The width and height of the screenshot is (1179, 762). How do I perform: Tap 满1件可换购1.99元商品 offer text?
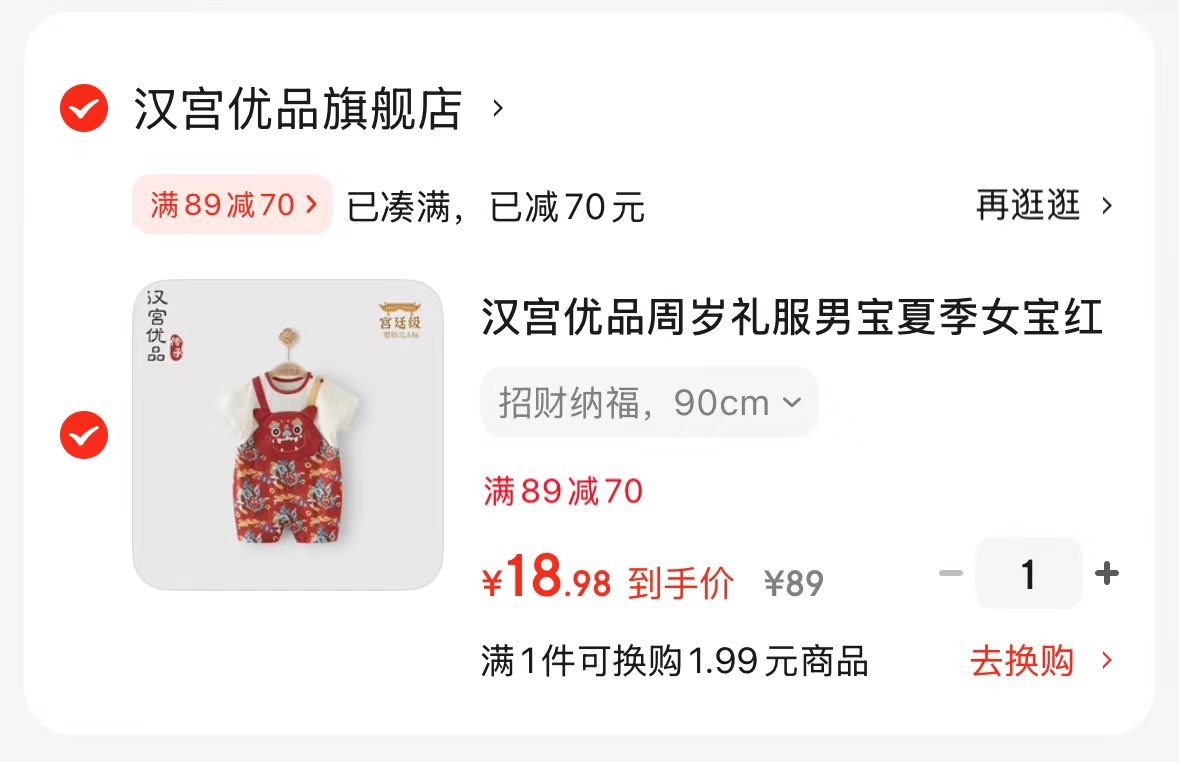tap(674, 662)
